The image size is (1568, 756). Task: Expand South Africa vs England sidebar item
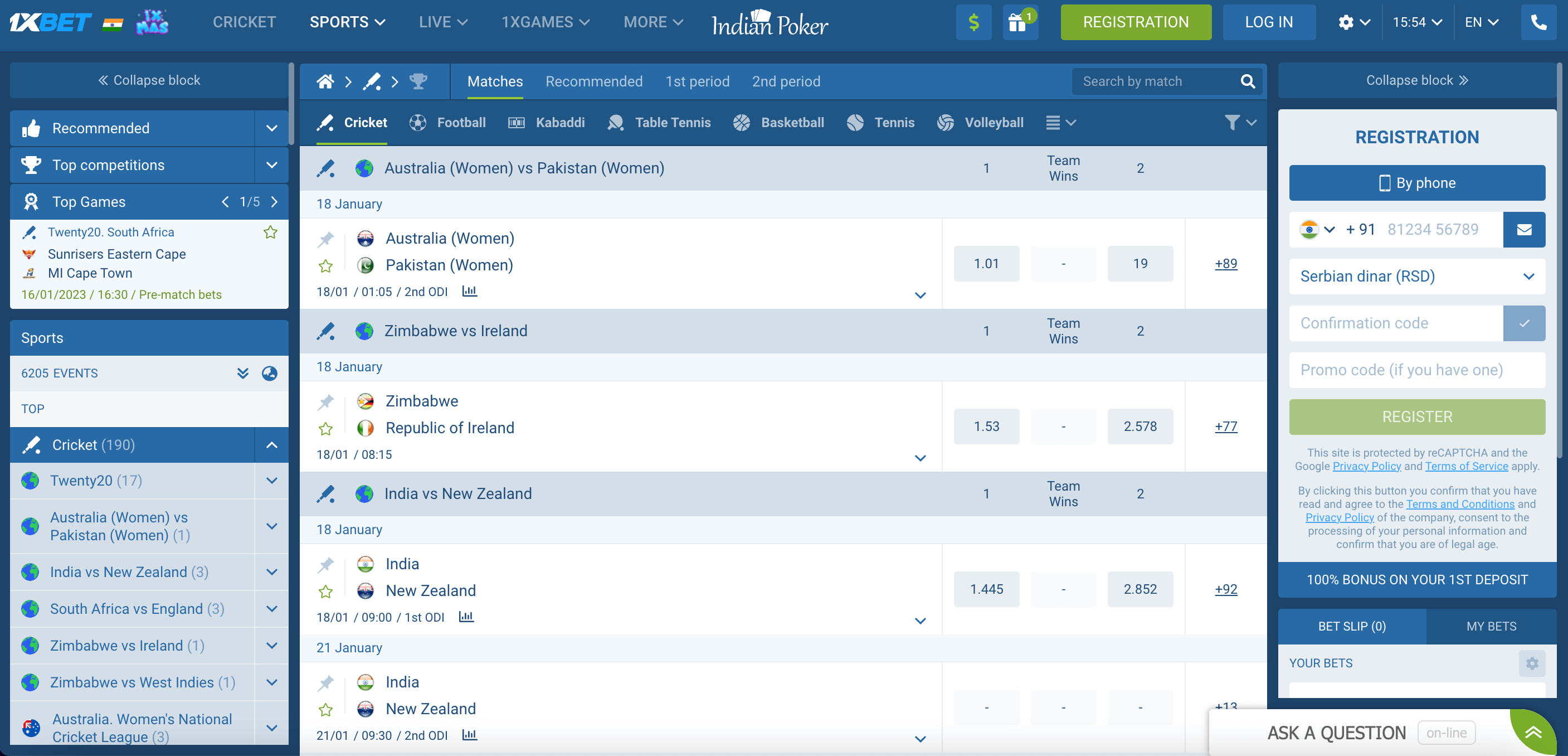tap(271, 609)
